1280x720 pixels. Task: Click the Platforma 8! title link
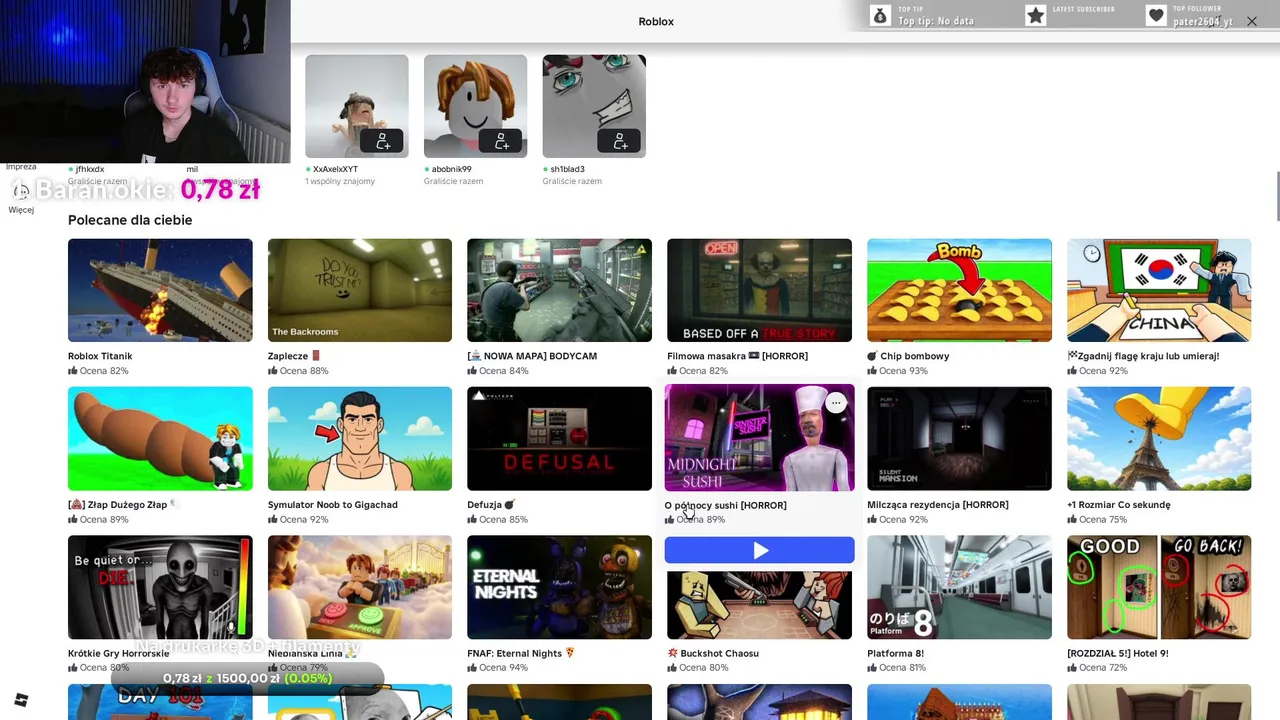[x=895, y=653]
